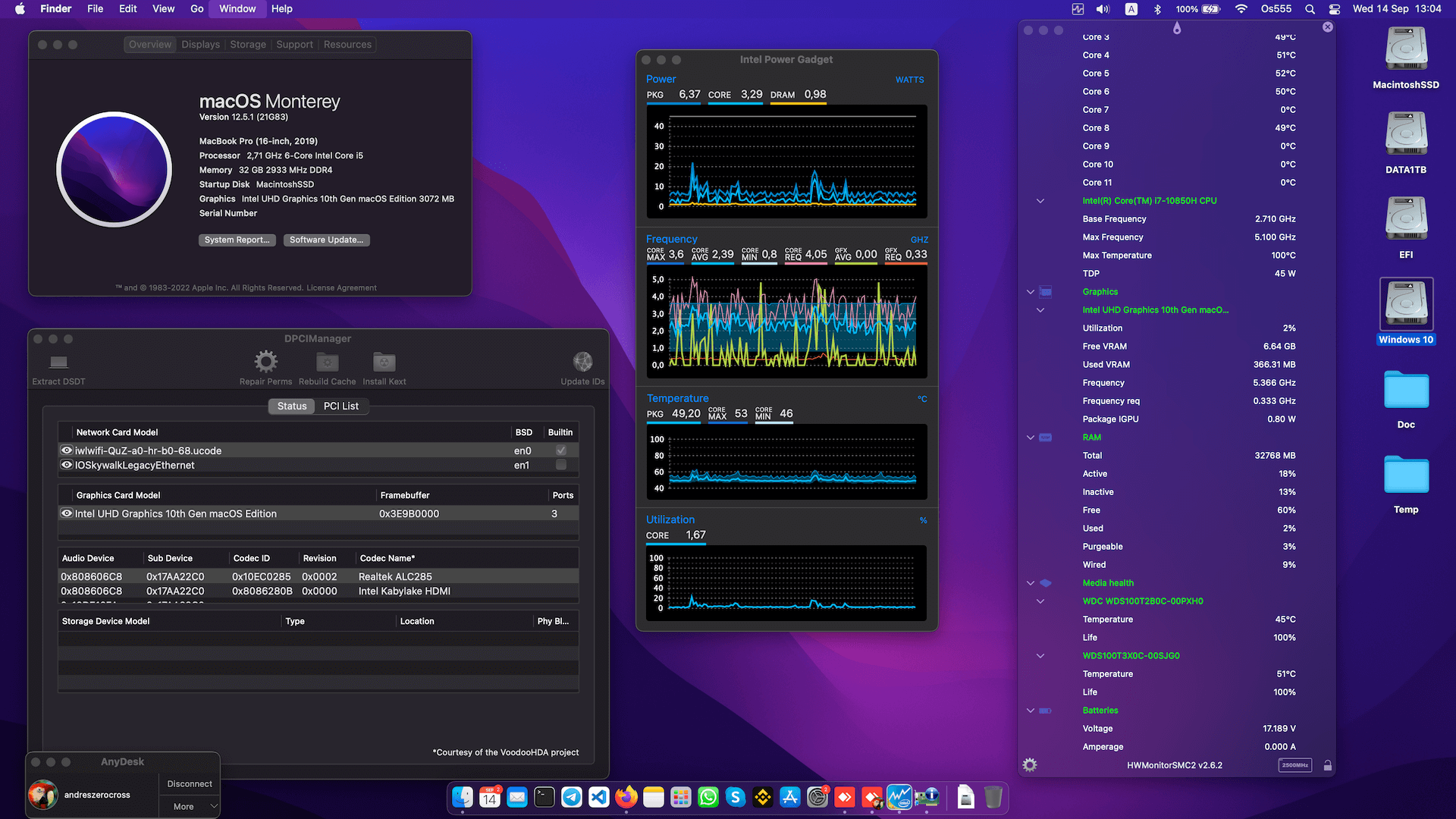Select the DATA1TB drive icon
The image size is (1456, 819).
pos(1406,134)
